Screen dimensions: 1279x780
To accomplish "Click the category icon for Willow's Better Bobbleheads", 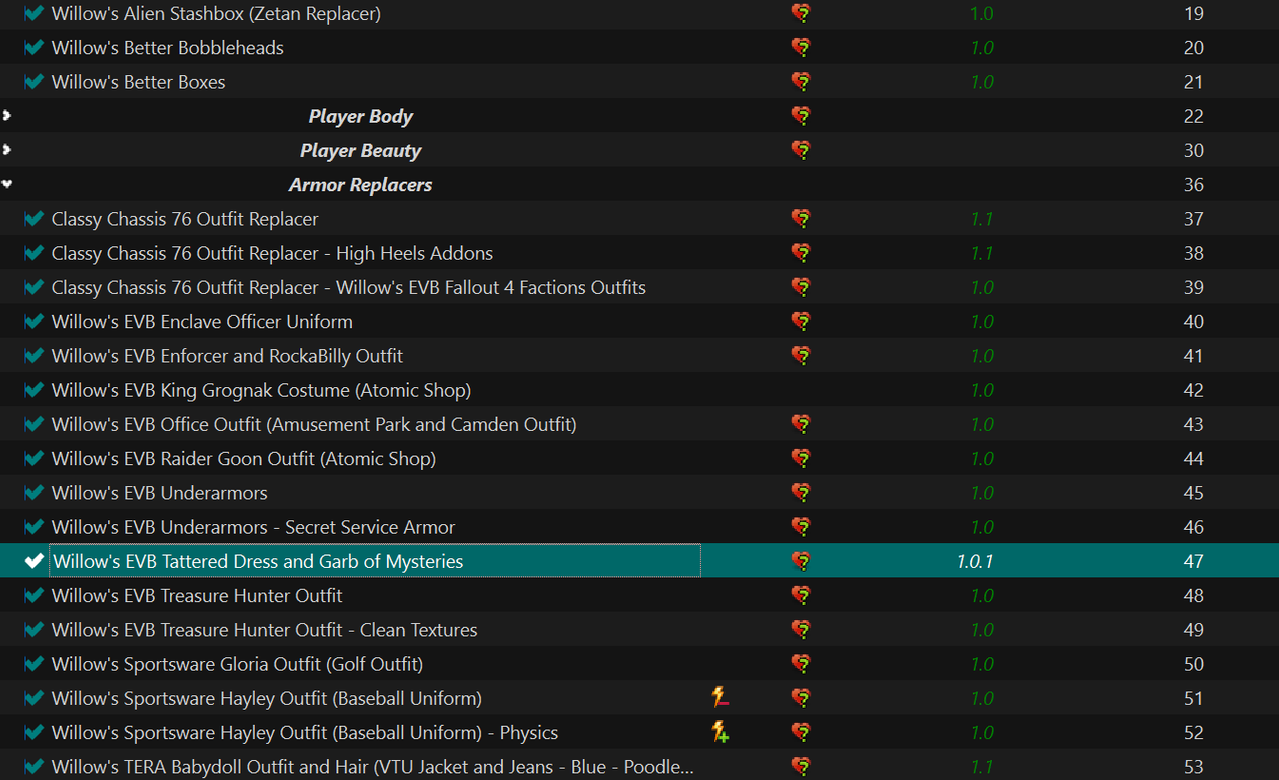I will (801, 48).
